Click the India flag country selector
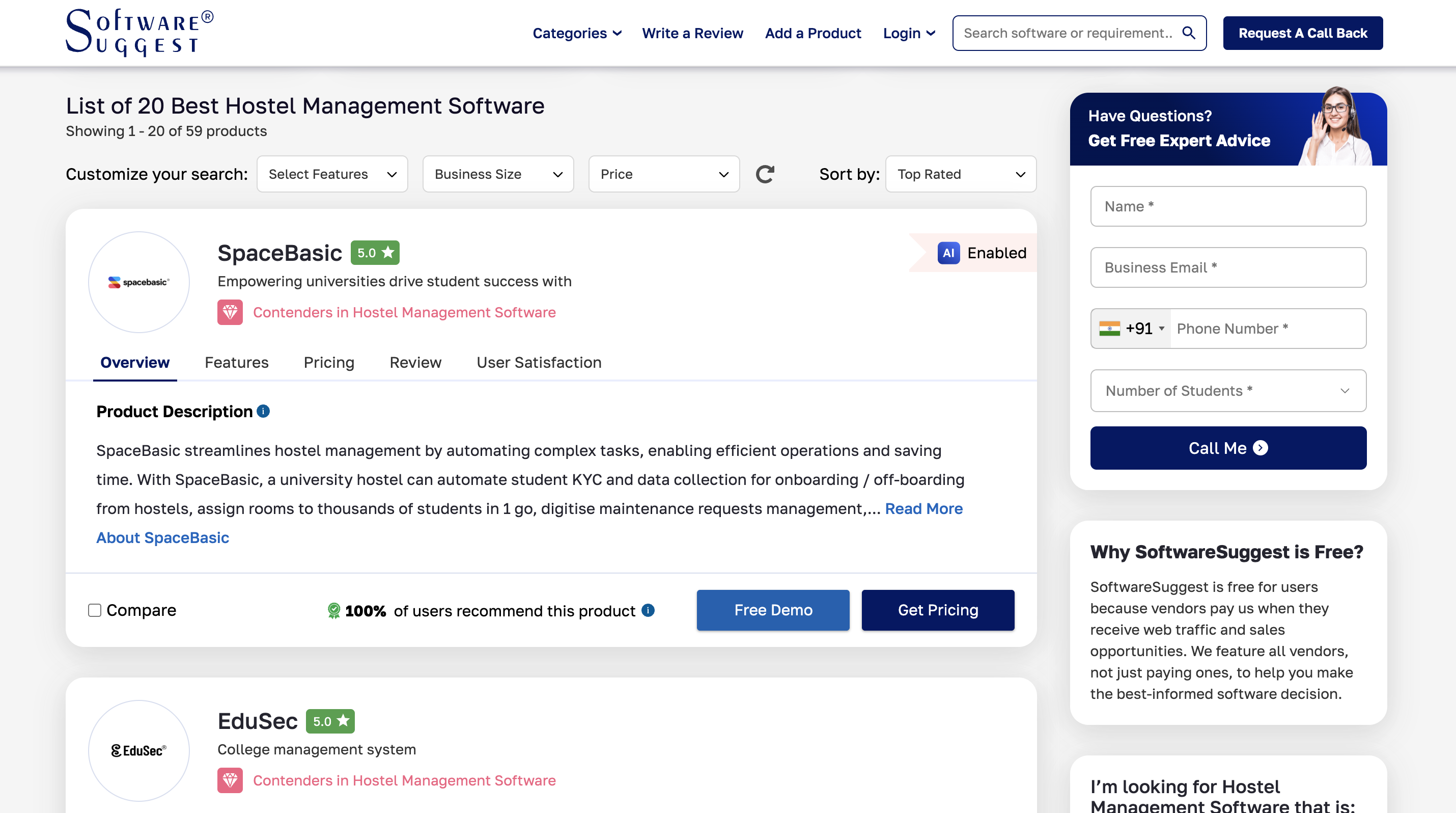This screenshot has height=813, width=1456. coord(1109,329)
